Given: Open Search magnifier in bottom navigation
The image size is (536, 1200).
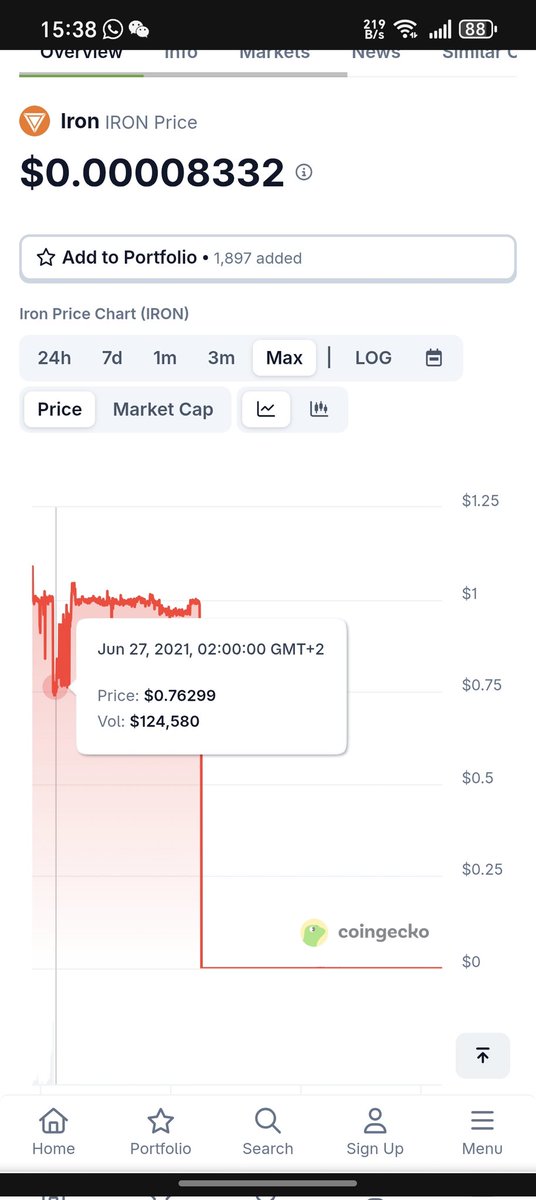Looking at the screenshot, I should click(268, 1131).
